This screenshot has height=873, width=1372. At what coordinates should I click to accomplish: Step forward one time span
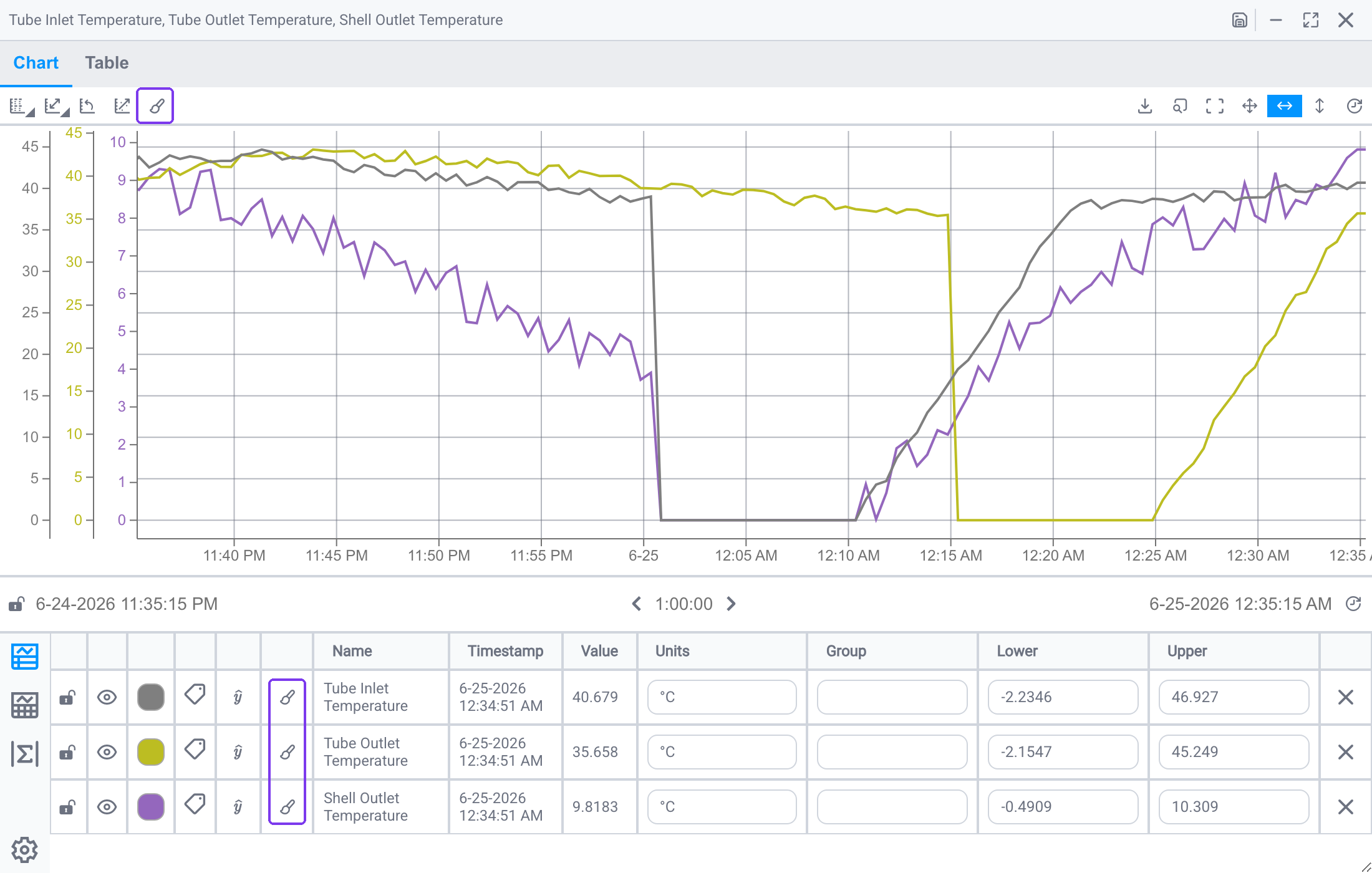[x=732, y=604]
